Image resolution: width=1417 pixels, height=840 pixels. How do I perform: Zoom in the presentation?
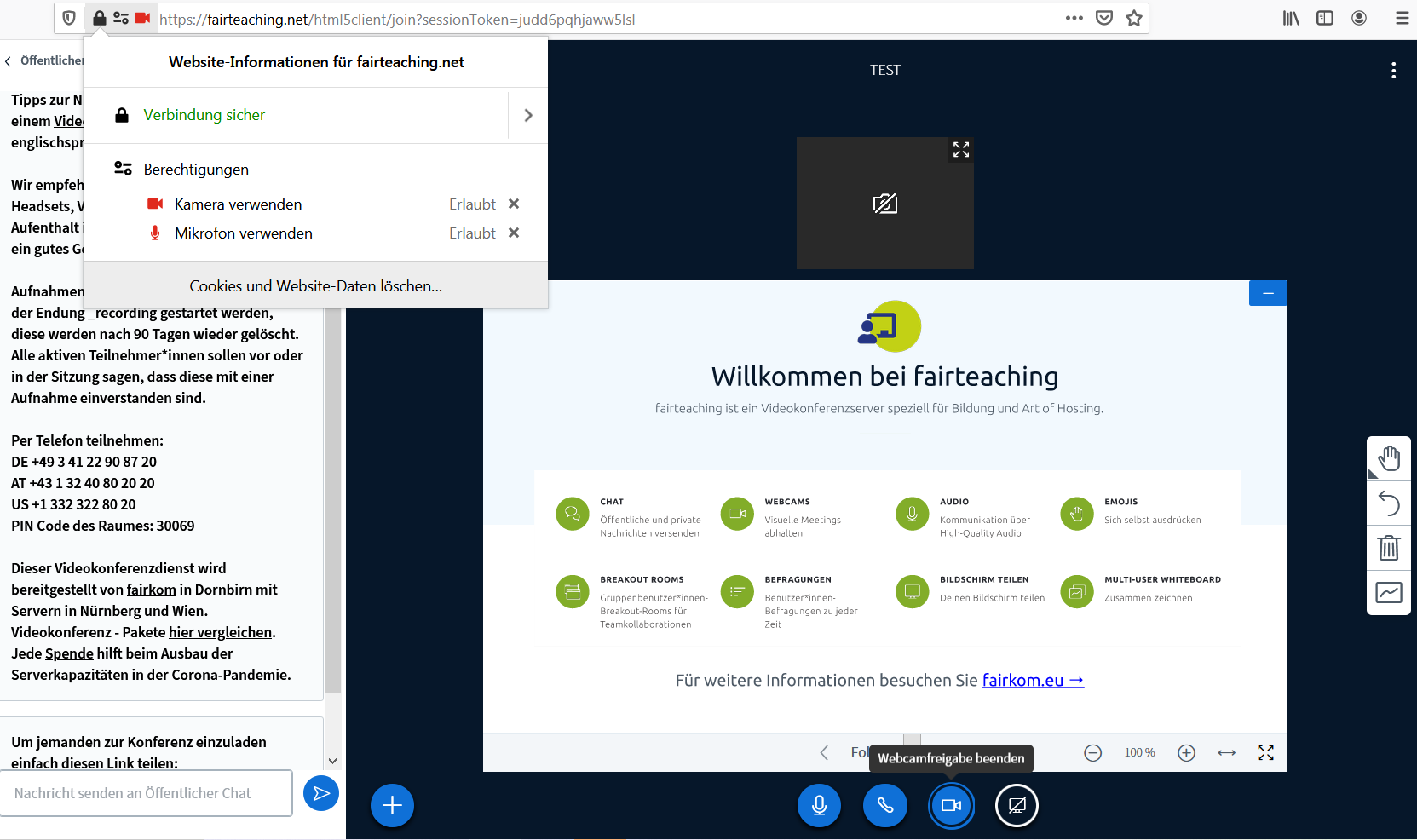click(x=1186, y=752)
